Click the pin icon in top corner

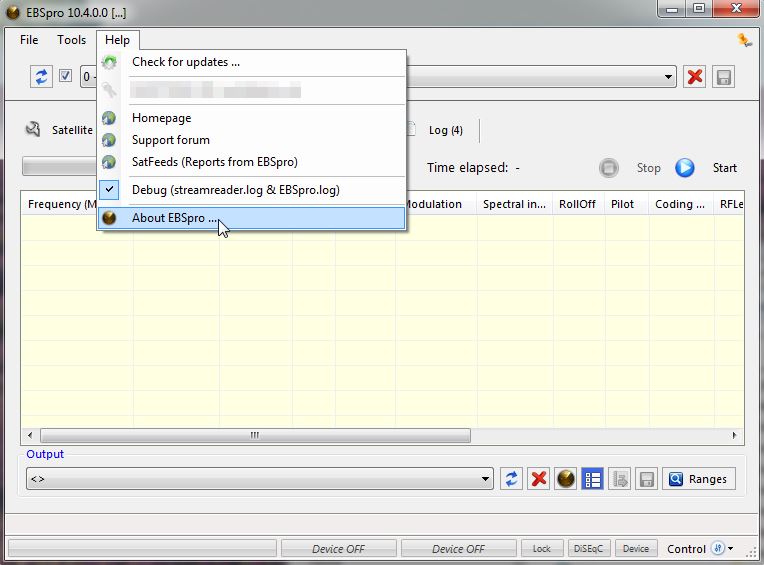[745, 40]
